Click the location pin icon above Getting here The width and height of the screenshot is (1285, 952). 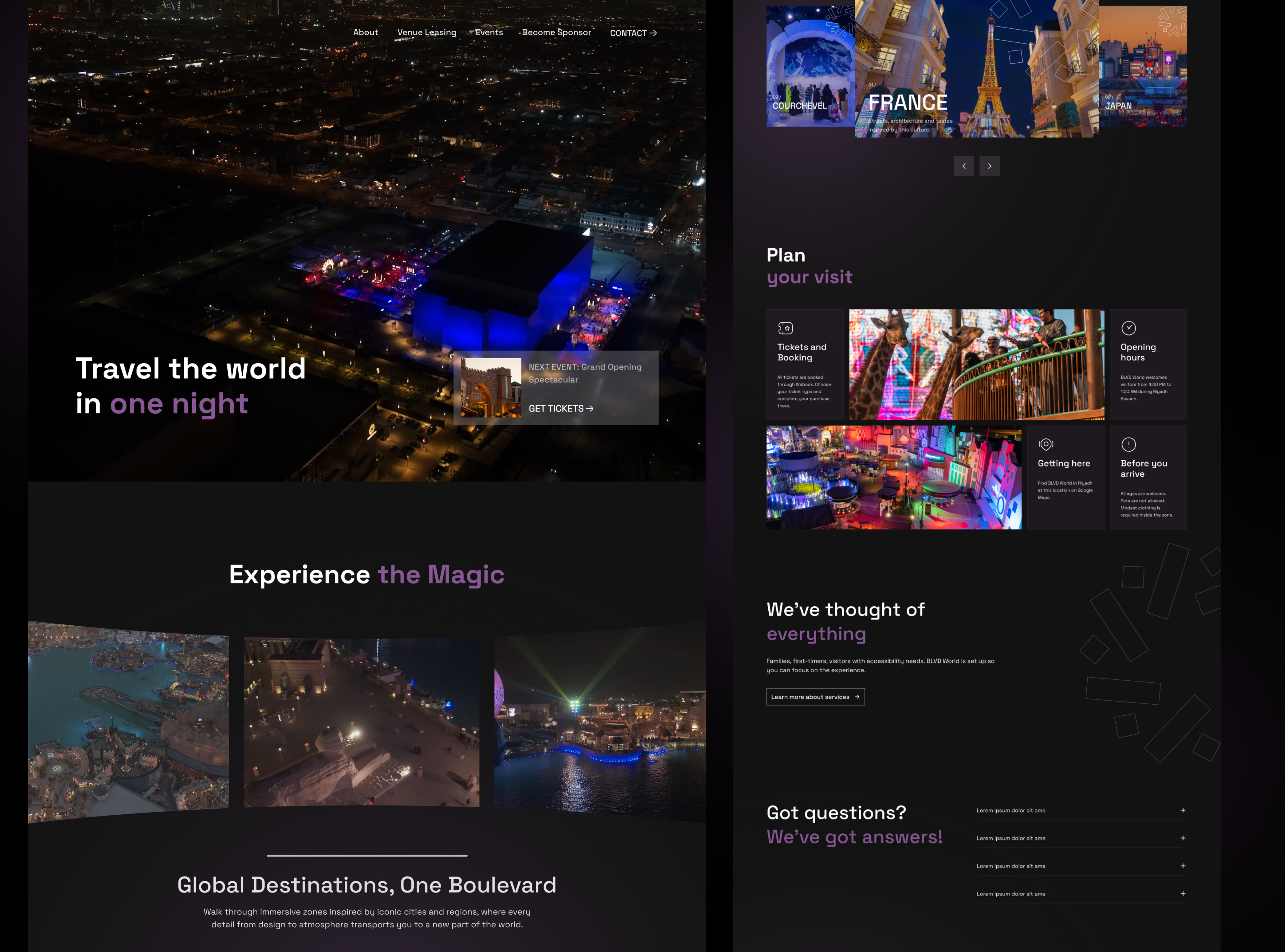(1045, 444)
